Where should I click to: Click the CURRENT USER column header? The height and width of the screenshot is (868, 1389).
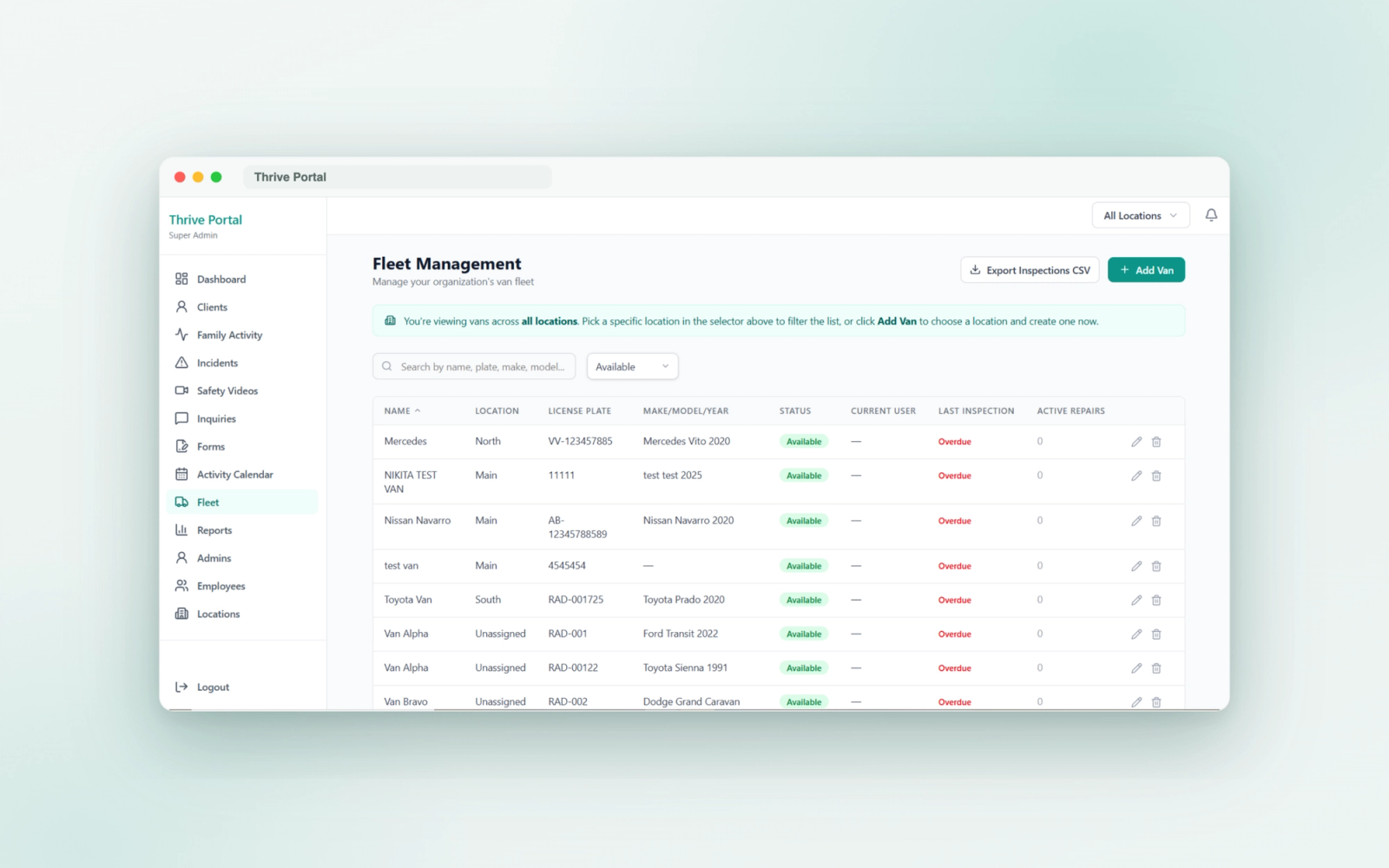883,411
